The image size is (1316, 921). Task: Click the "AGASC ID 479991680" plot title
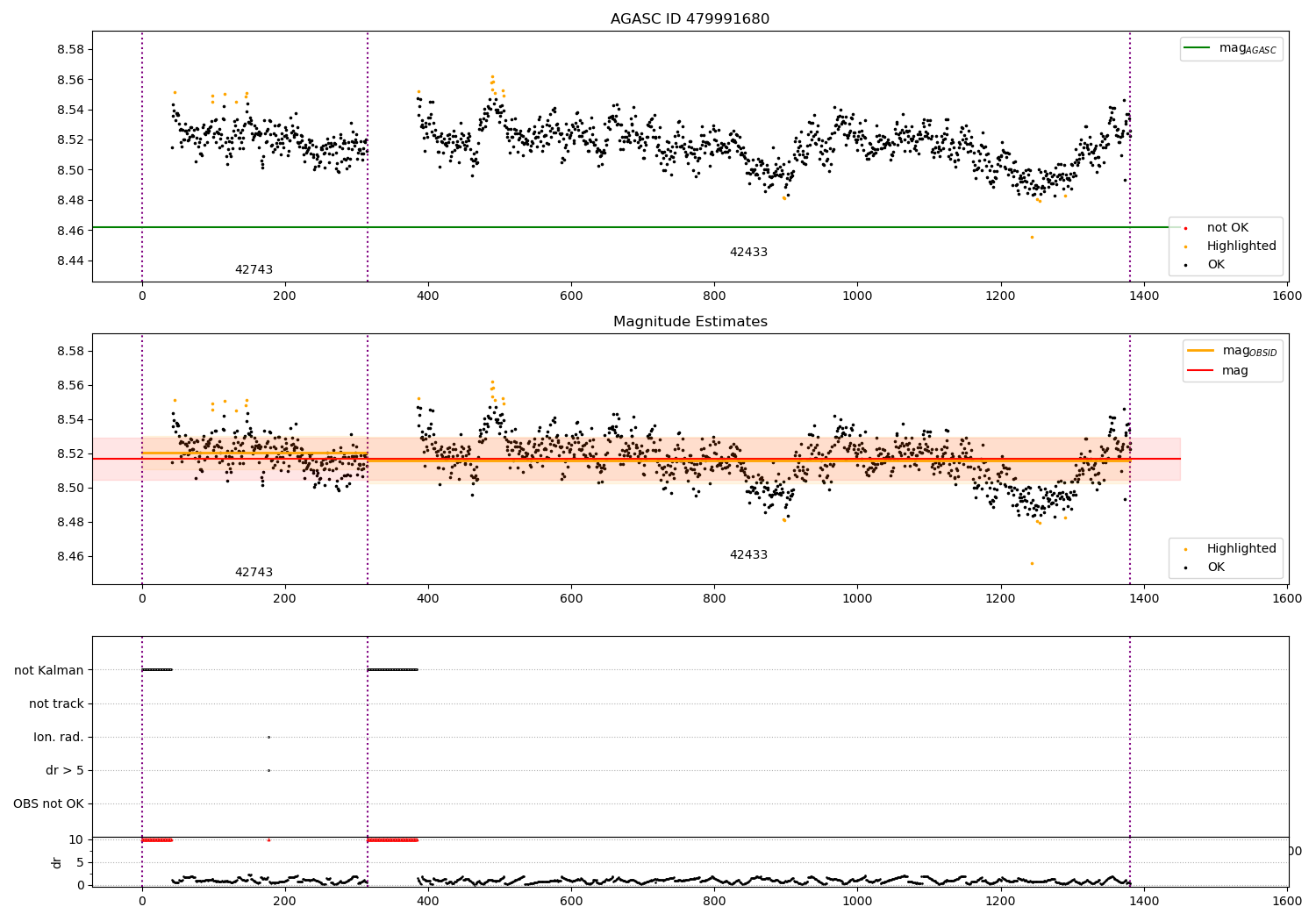pyautogui.click(x=690, y=19)
